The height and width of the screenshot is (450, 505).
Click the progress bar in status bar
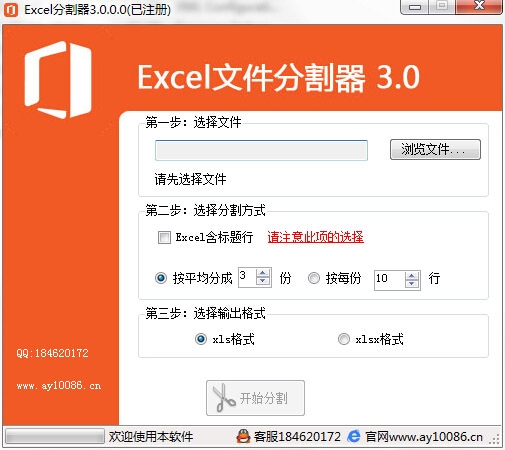pos(55,436)
